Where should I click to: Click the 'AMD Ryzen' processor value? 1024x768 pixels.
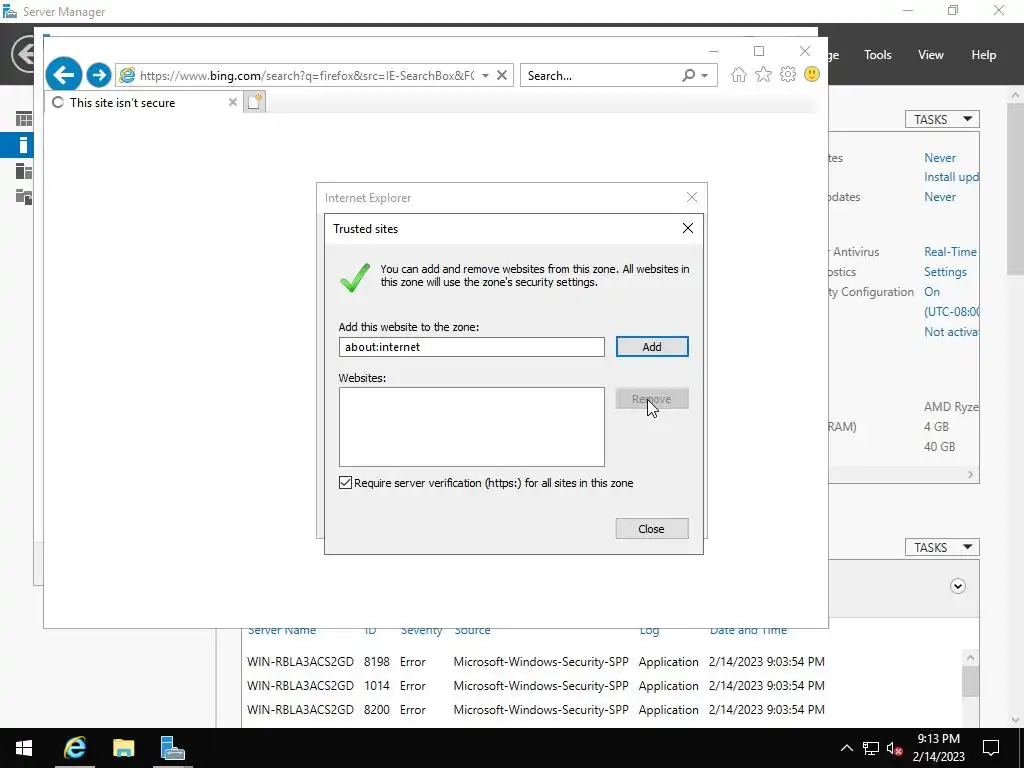(951, 406)
